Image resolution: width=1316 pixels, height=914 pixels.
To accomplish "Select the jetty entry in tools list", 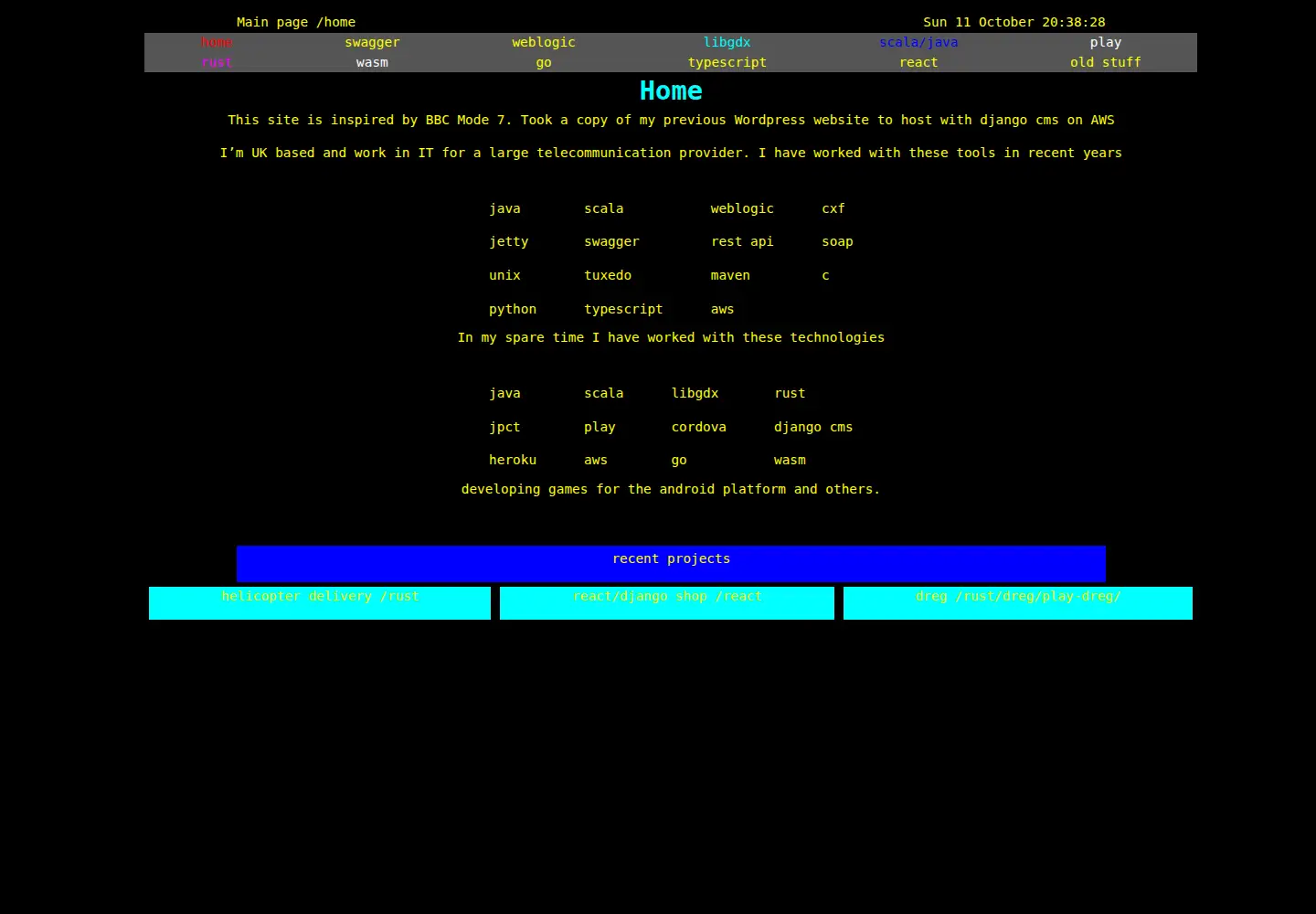I will (509, 241).
